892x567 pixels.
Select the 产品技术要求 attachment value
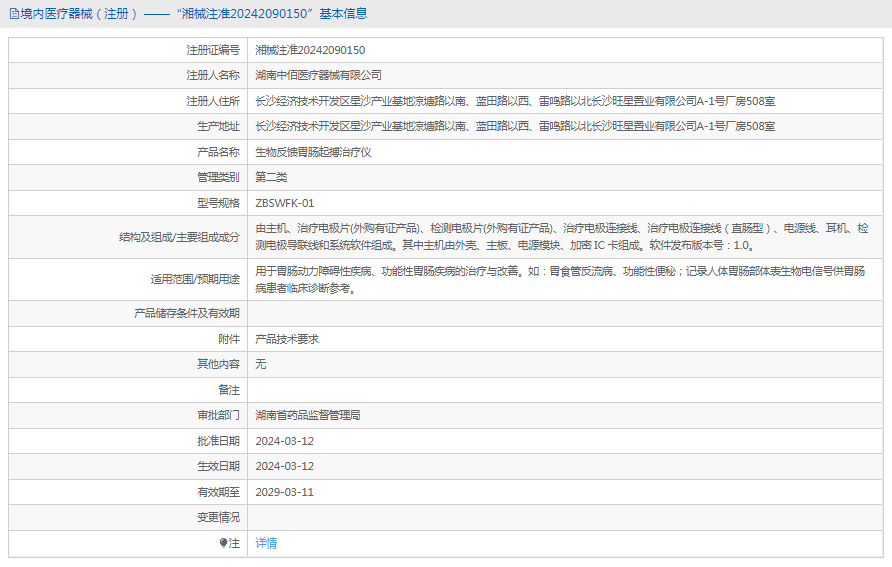[x=287, y=339]
